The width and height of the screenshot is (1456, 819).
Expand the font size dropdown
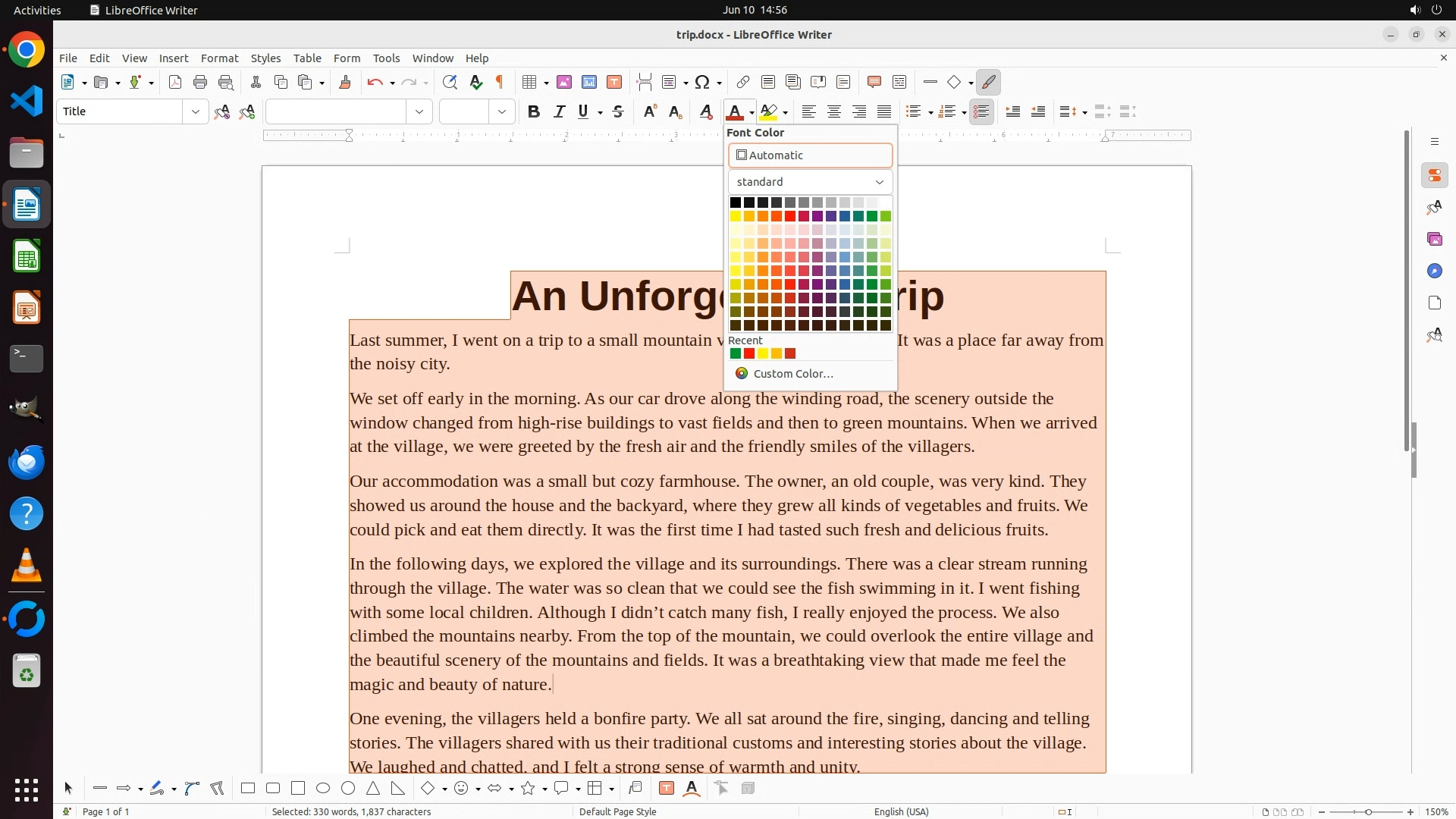[502, 112]
